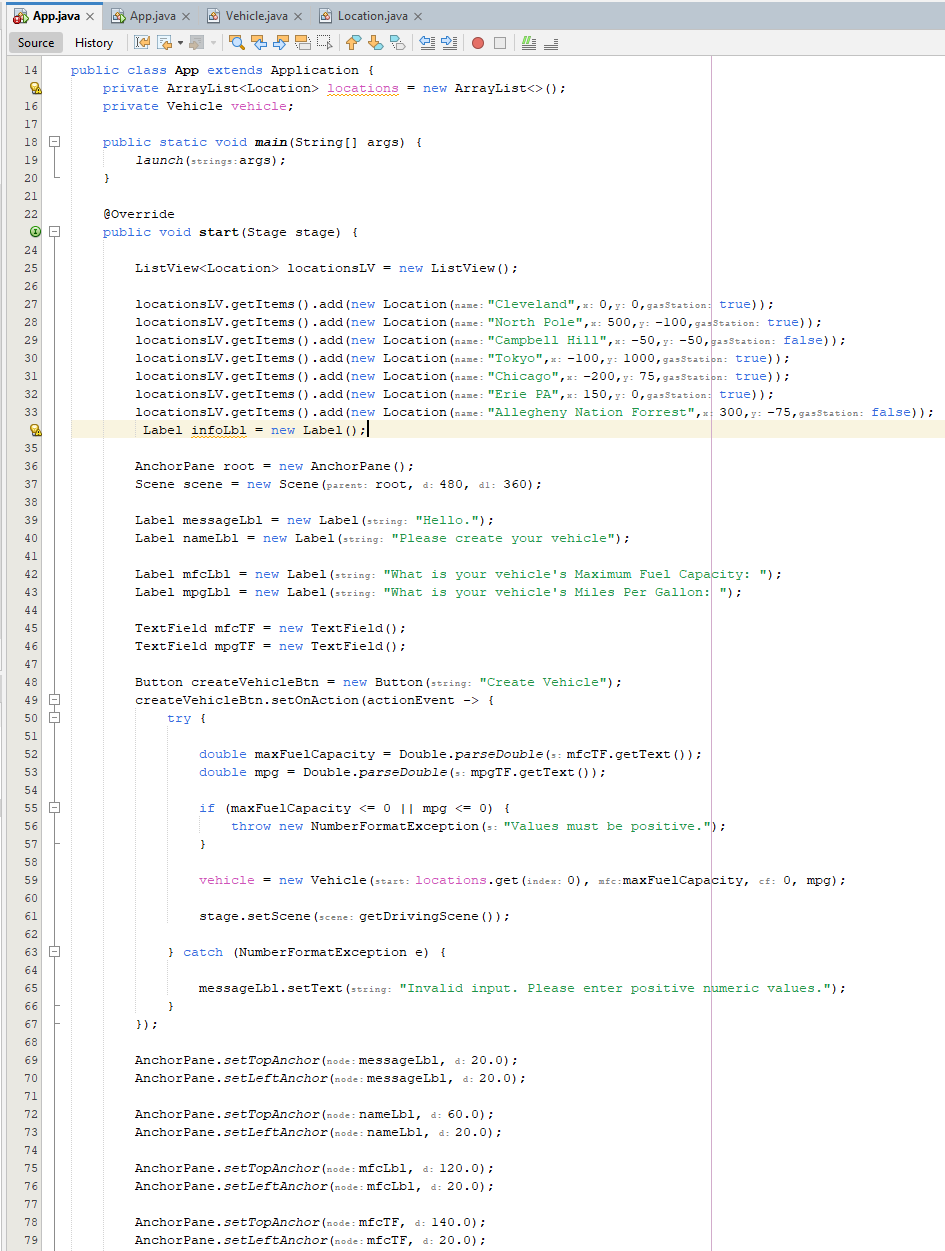
Task: Jump to the last edit location
Action: coord(140,42)
